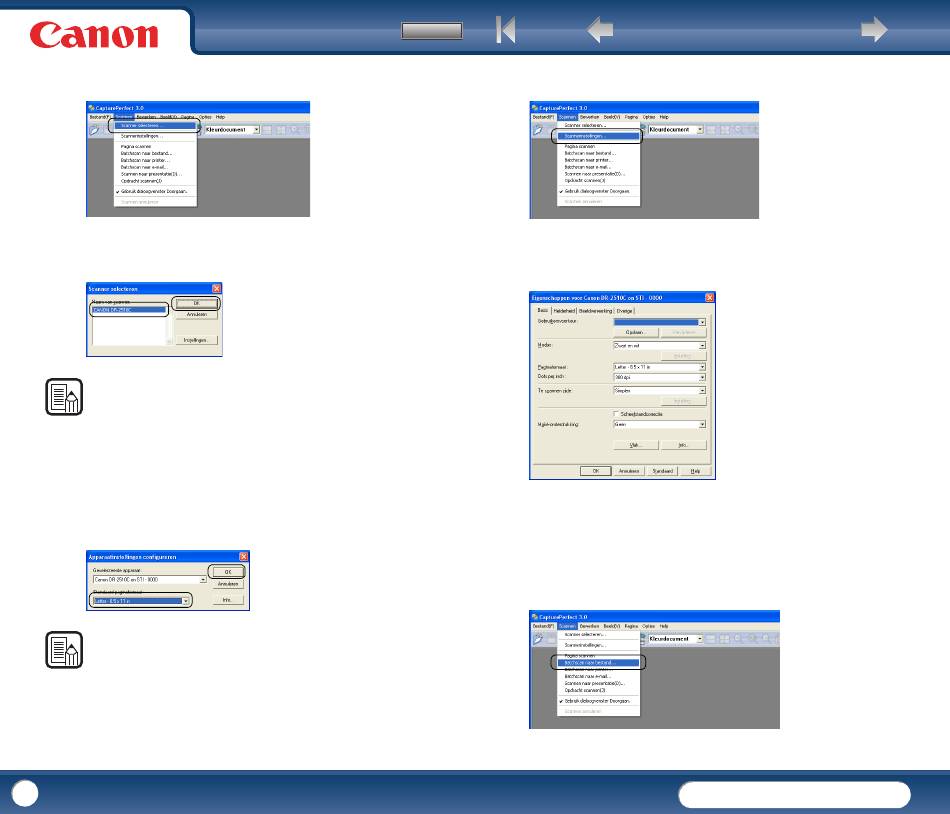Switch to the Overige tab
Image resolution: width=950 pixels, height=814 pixels.
point(625,311)
